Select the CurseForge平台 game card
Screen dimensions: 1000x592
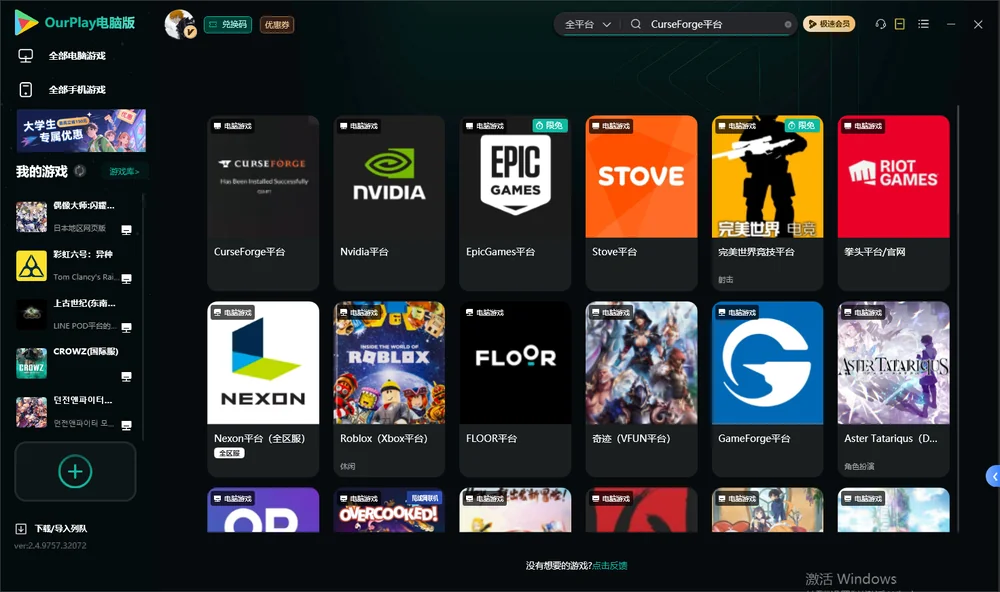(x=263, y=203)
